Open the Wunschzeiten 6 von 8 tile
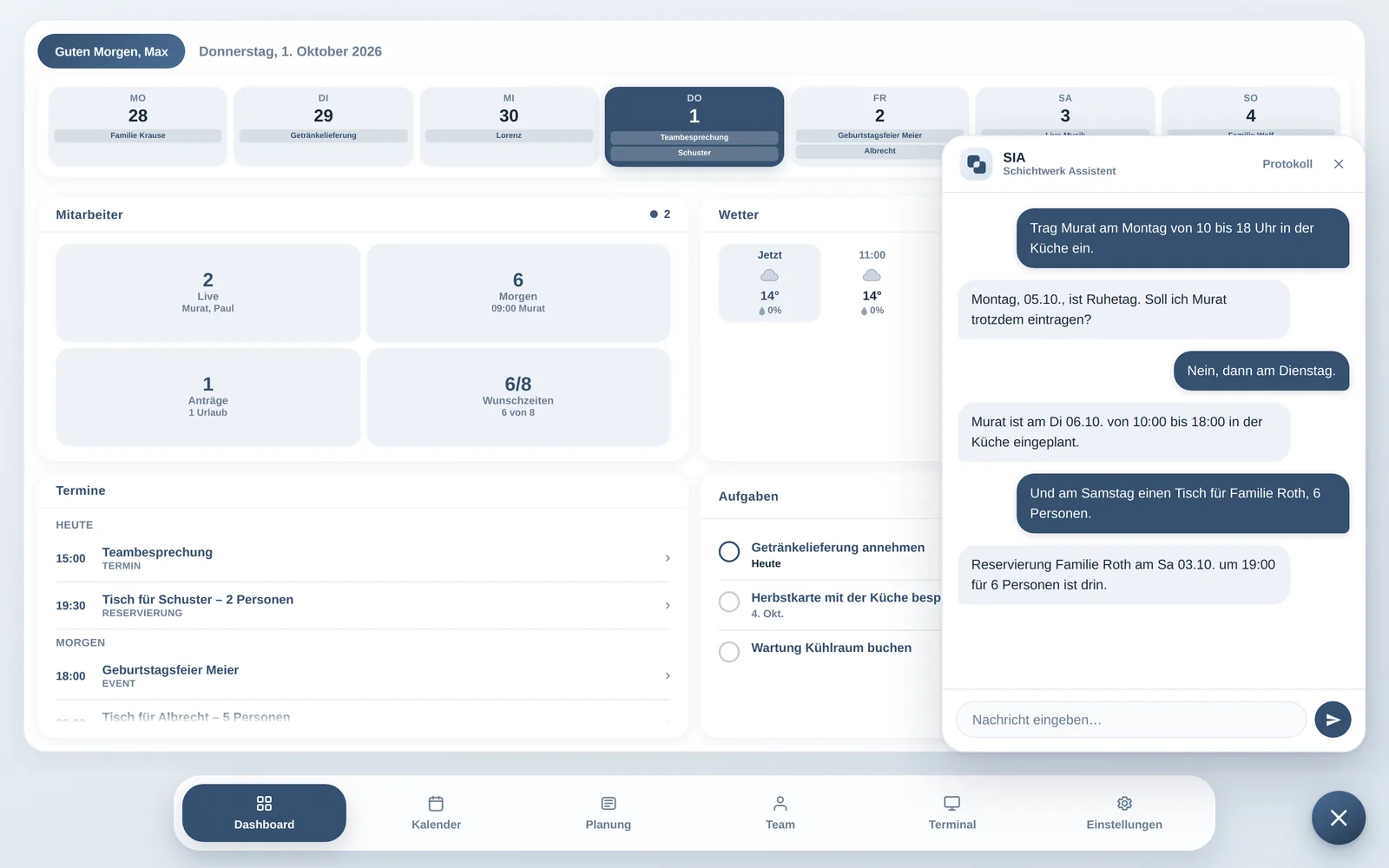The image size is (1389, 868). point(518,397)
